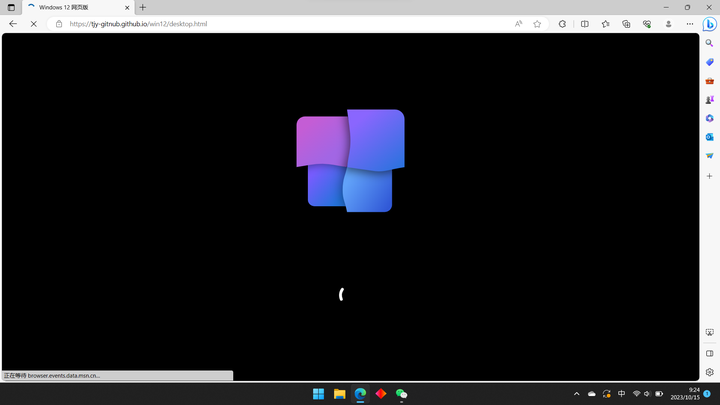Select the Windows 12 网页版 tab
Image resolution: width=720 pixels, height=405 pixels.
(x=78, y=7)
